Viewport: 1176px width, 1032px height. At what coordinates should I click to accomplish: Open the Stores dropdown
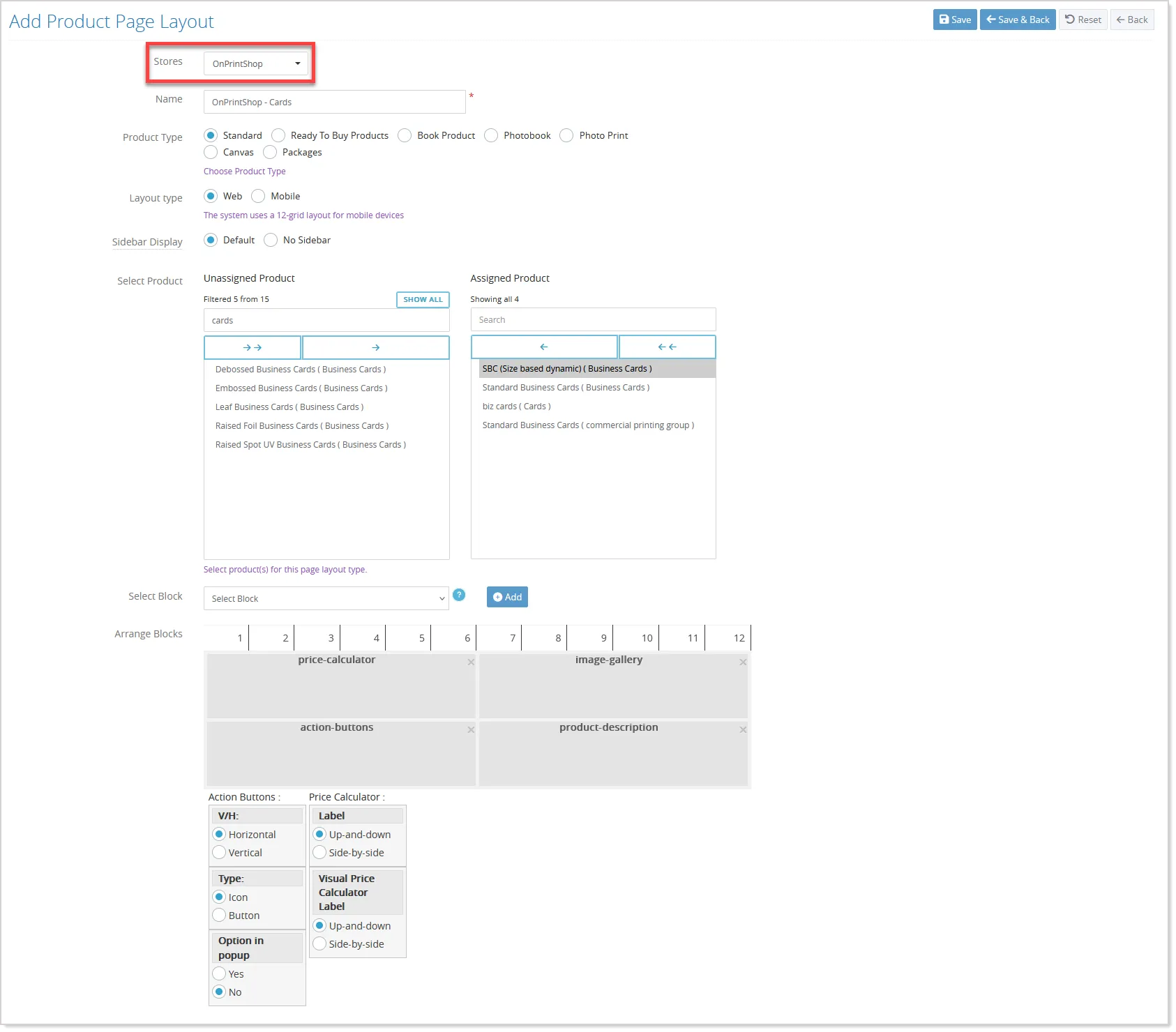pyautogui.click(x=256, y=63)
